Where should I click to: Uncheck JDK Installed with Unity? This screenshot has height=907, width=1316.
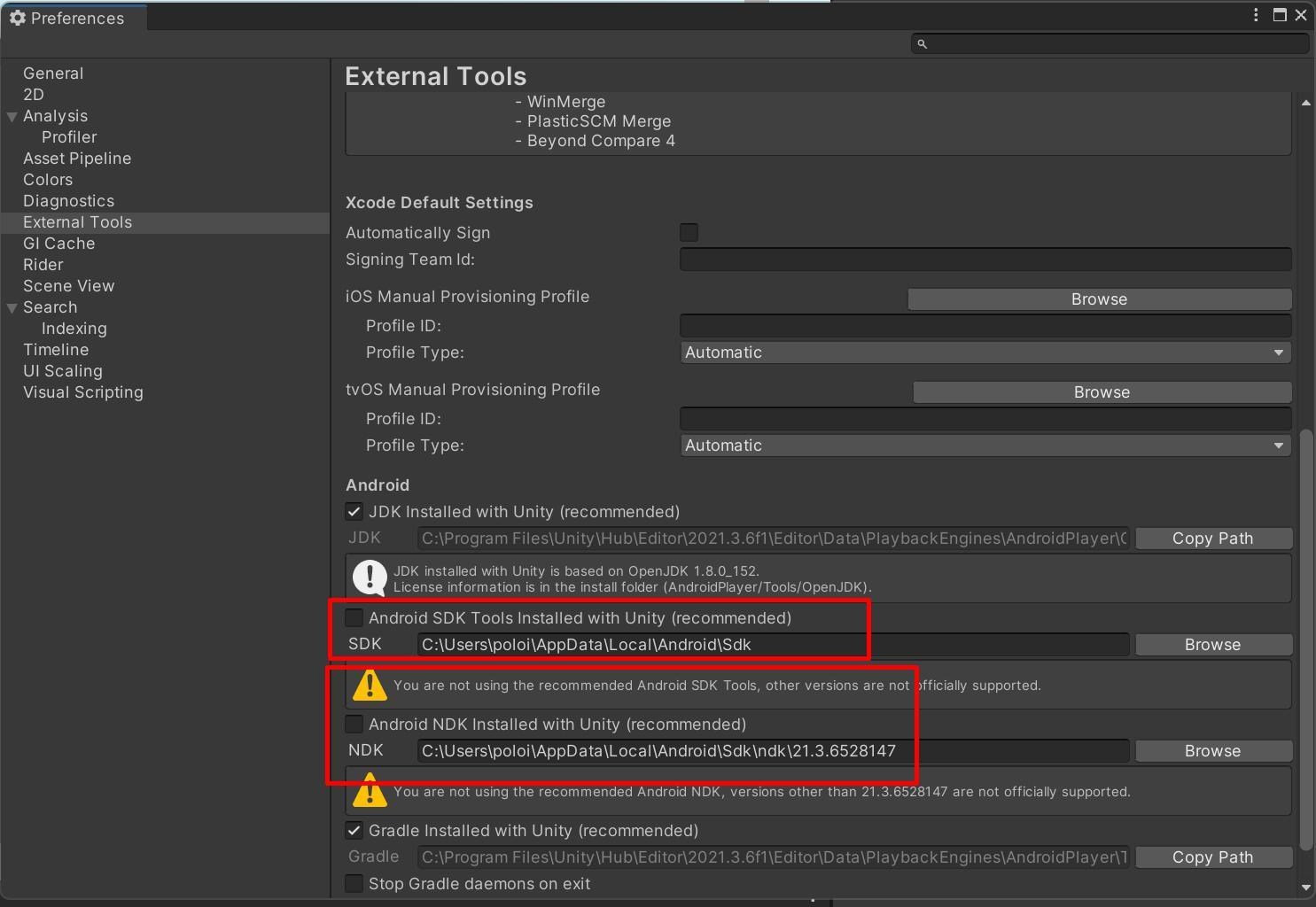[354, 511]
